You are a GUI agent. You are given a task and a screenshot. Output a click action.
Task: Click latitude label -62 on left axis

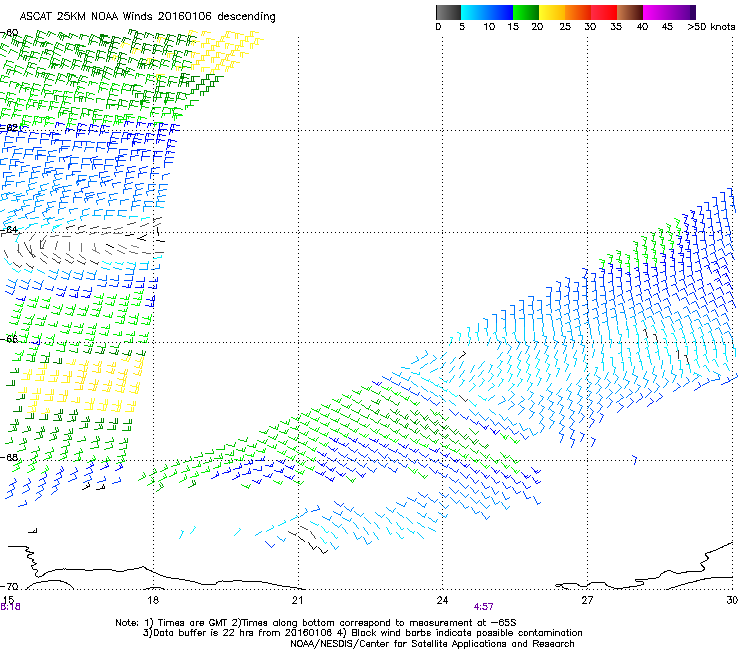click(9, 128)
